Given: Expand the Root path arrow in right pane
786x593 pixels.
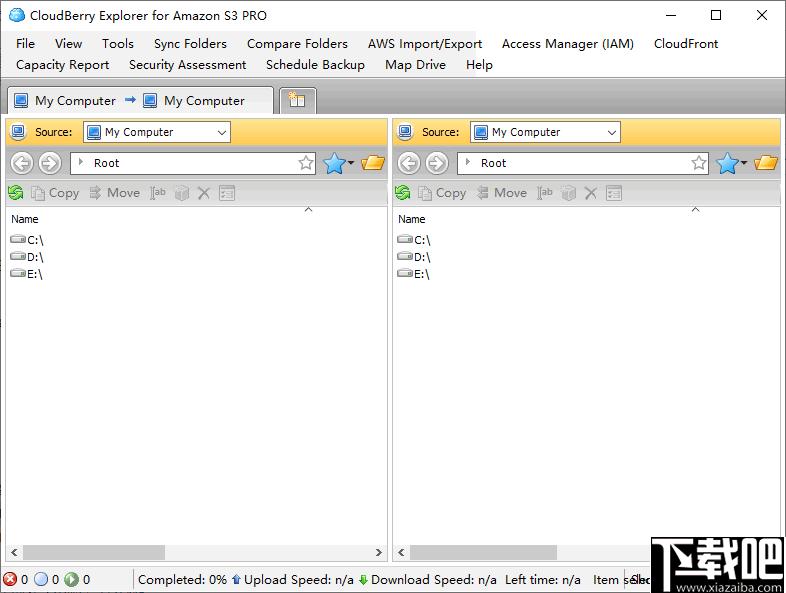Looking at the screenshot, I should [x=468, y=162].
